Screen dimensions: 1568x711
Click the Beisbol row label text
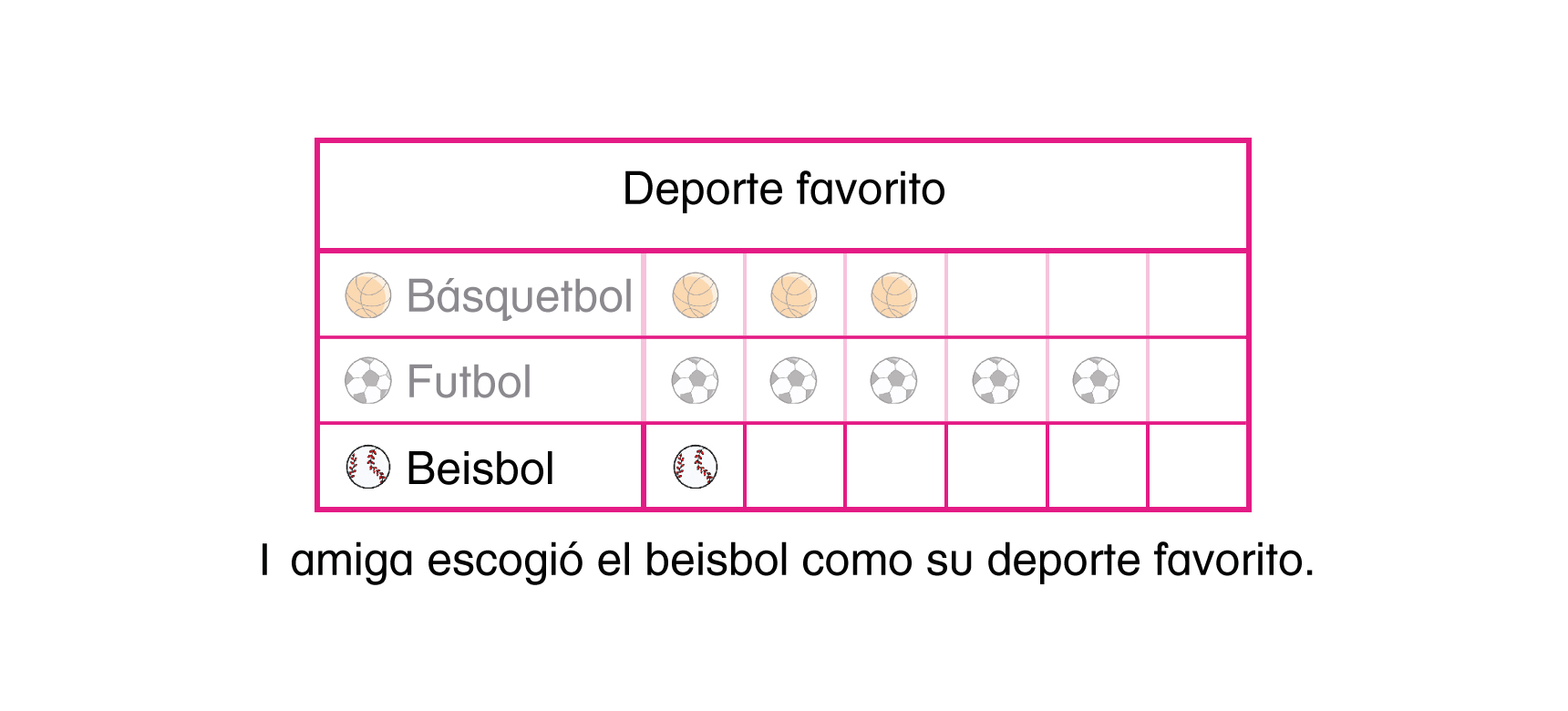pos(480,469)
